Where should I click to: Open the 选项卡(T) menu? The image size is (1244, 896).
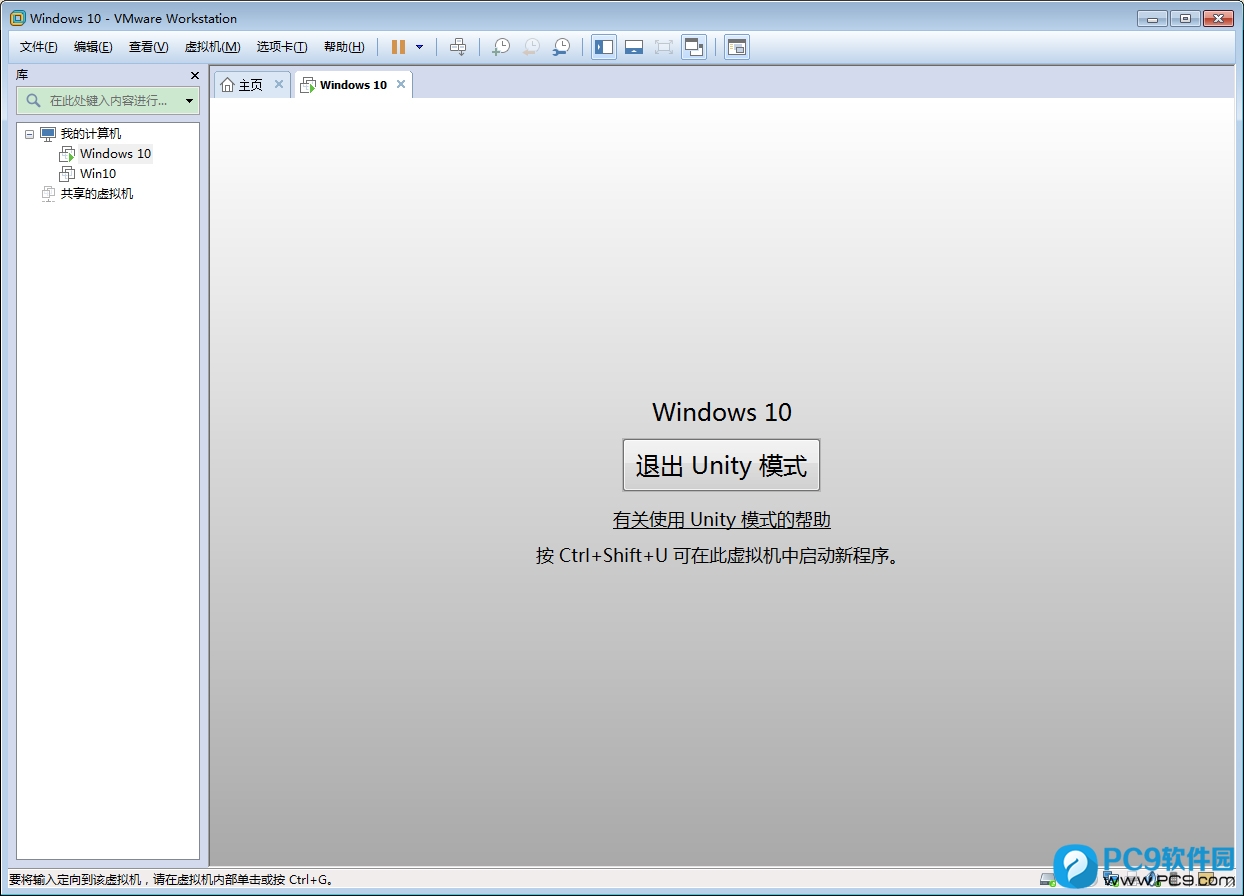[x=282, y=47]
